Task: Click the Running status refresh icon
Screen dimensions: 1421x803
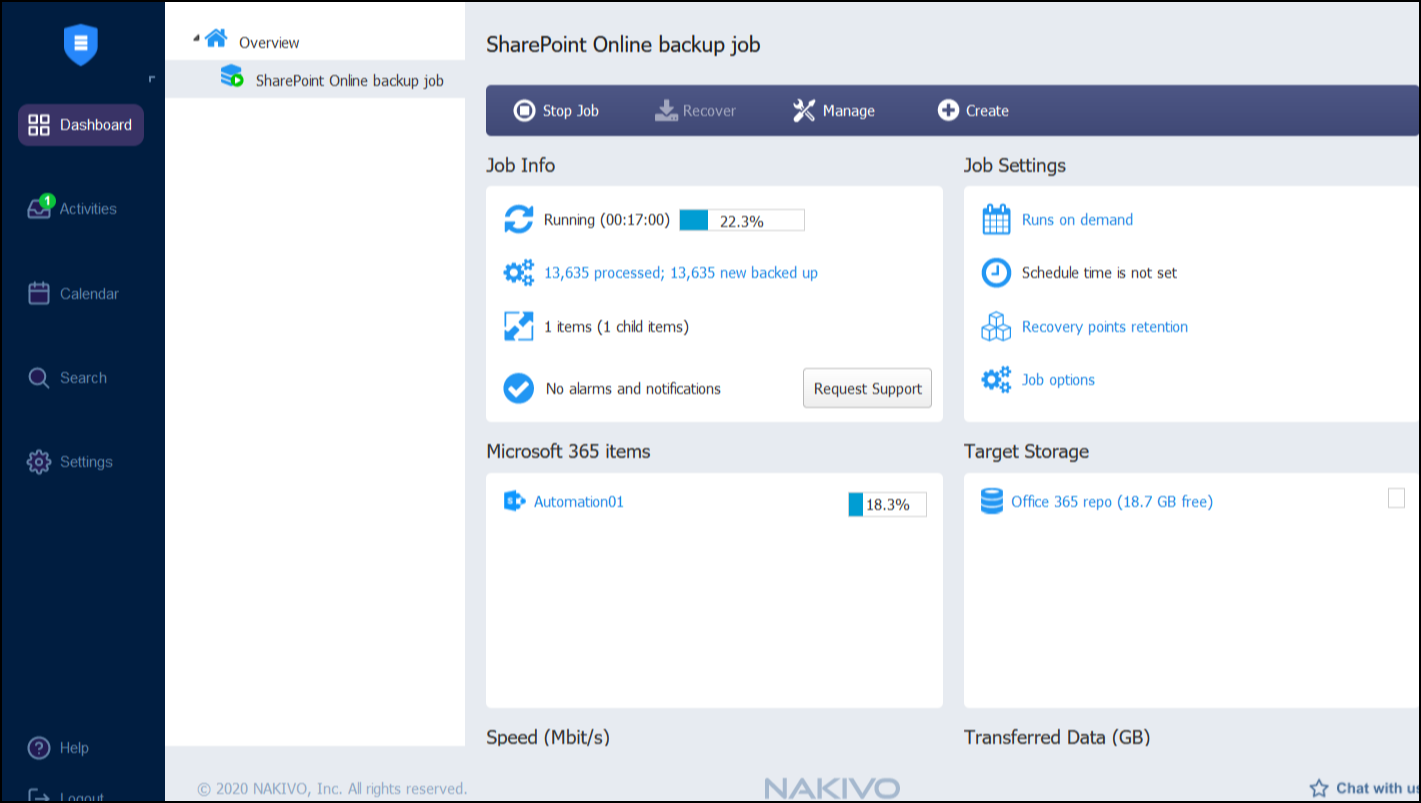Action: tap(518, 219)
